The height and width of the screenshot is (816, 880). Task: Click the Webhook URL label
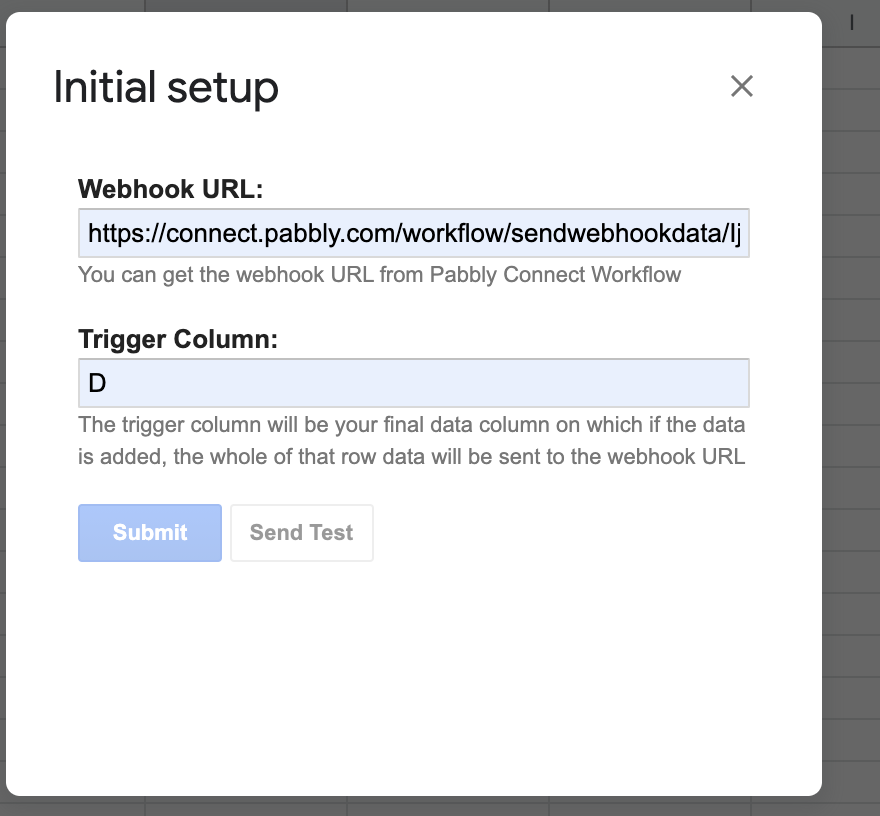171,189
